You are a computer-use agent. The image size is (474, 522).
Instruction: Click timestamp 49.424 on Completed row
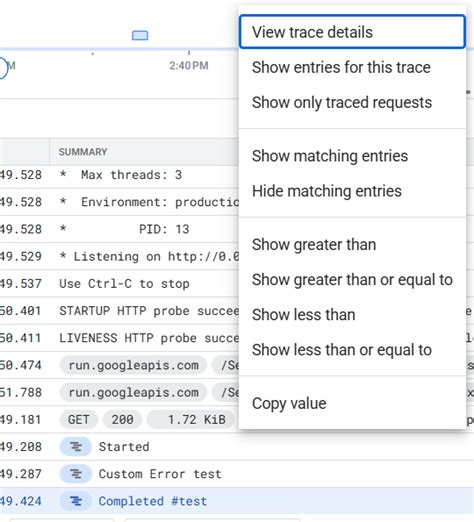[x=21, y=501]
